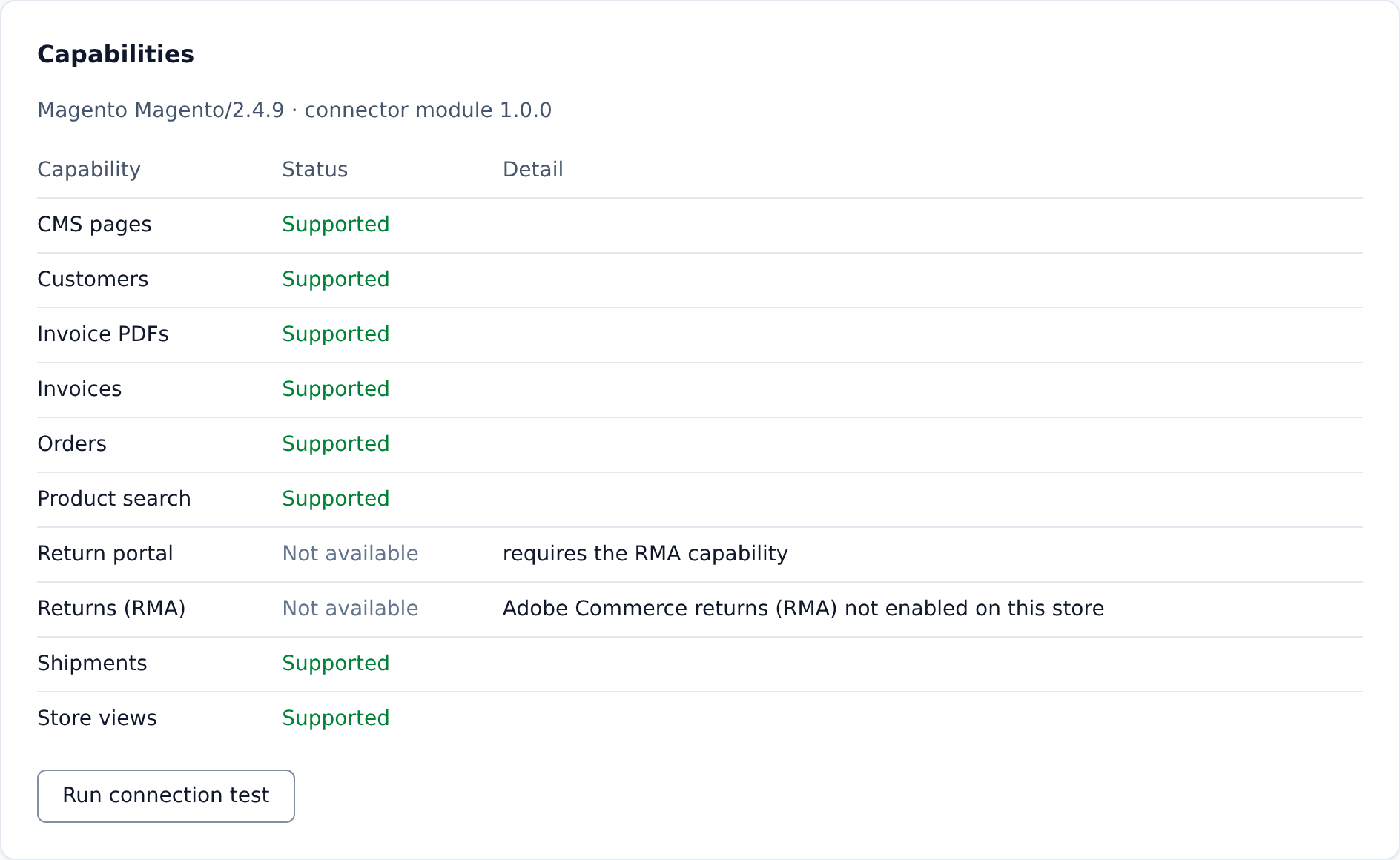Viewport: 1400px width, 860px height.
Task: Click Supported status for Invoice PDFs
Action: click(336, 334)
